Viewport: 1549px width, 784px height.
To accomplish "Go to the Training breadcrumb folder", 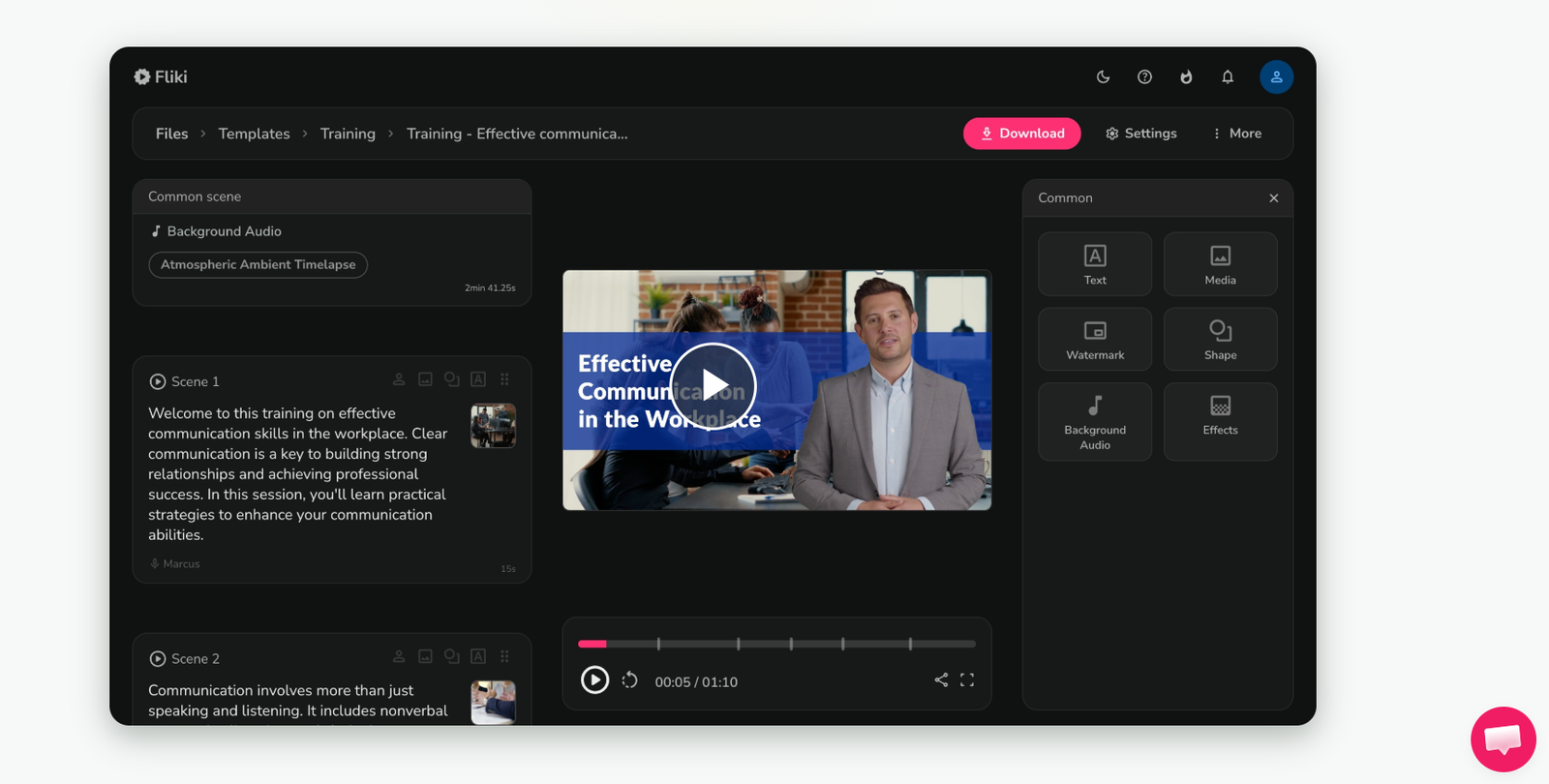I will tap(348, 134).
